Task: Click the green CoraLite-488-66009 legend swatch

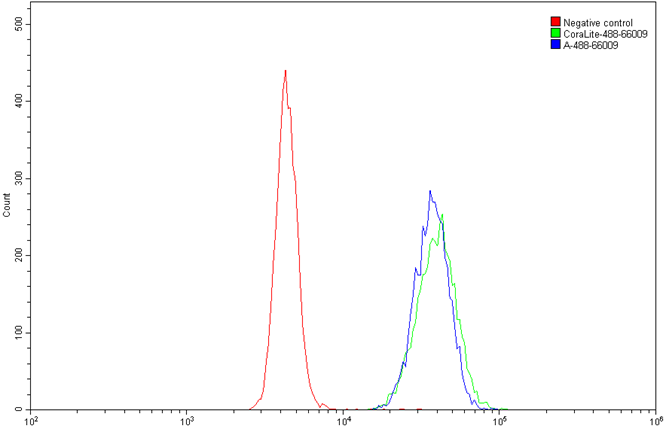Action: (x=555, y=34)
